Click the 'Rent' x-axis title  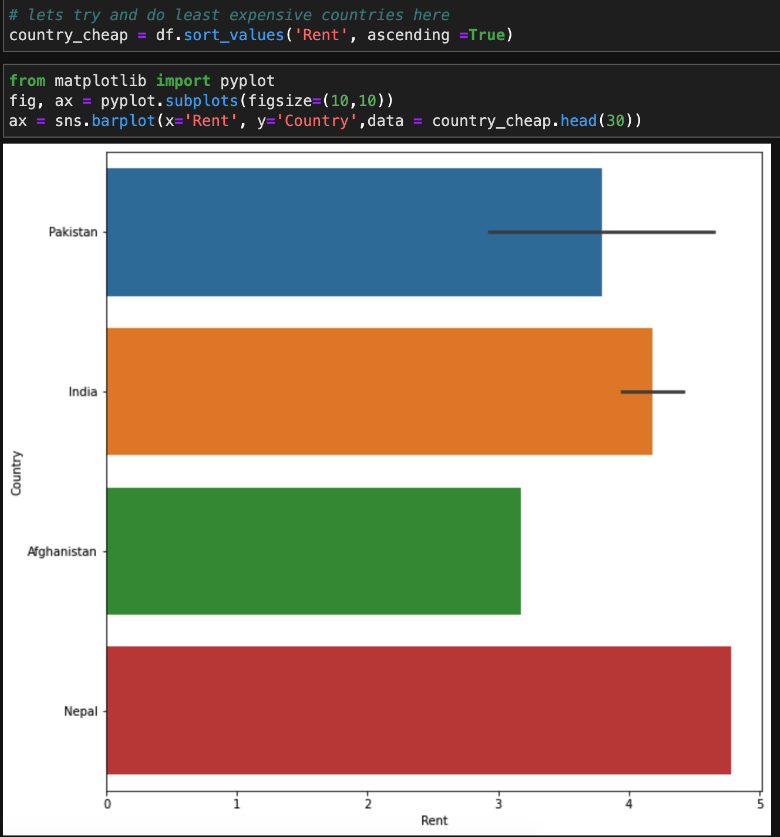click(434, 821)
